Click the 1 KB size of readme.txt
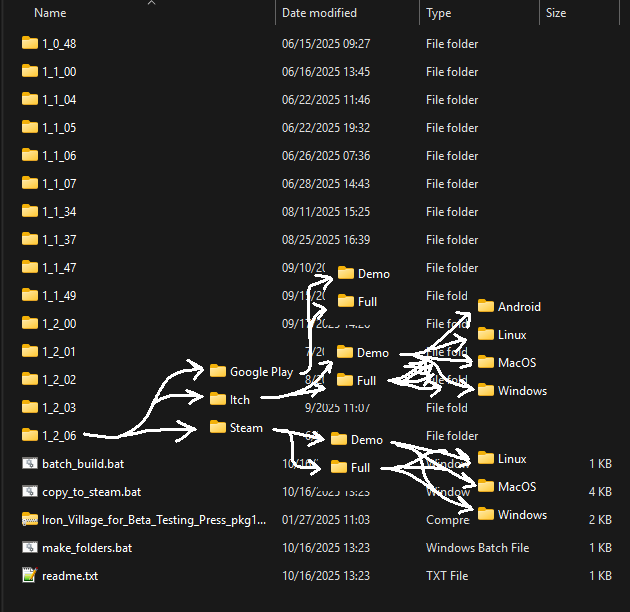 coord(600,576)
